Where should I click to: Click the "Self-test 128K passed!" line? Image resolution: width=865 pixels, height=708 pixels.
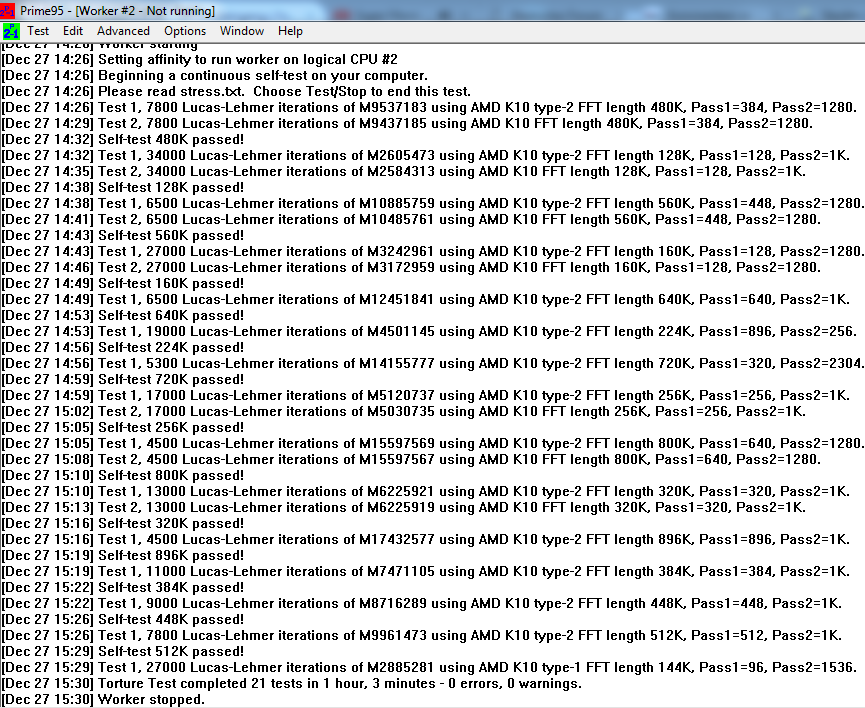click(122, 188)
